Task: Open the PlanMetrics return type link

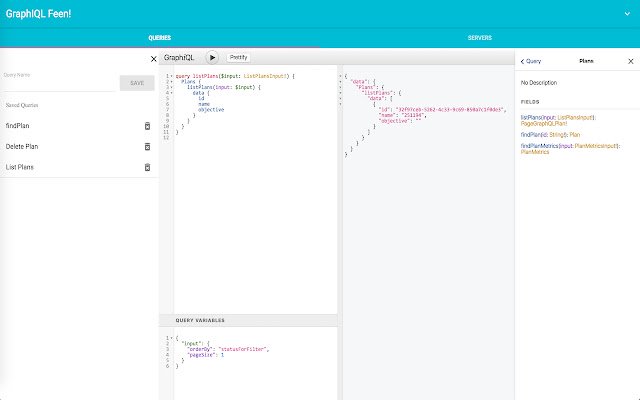Action: click(535, 152)
